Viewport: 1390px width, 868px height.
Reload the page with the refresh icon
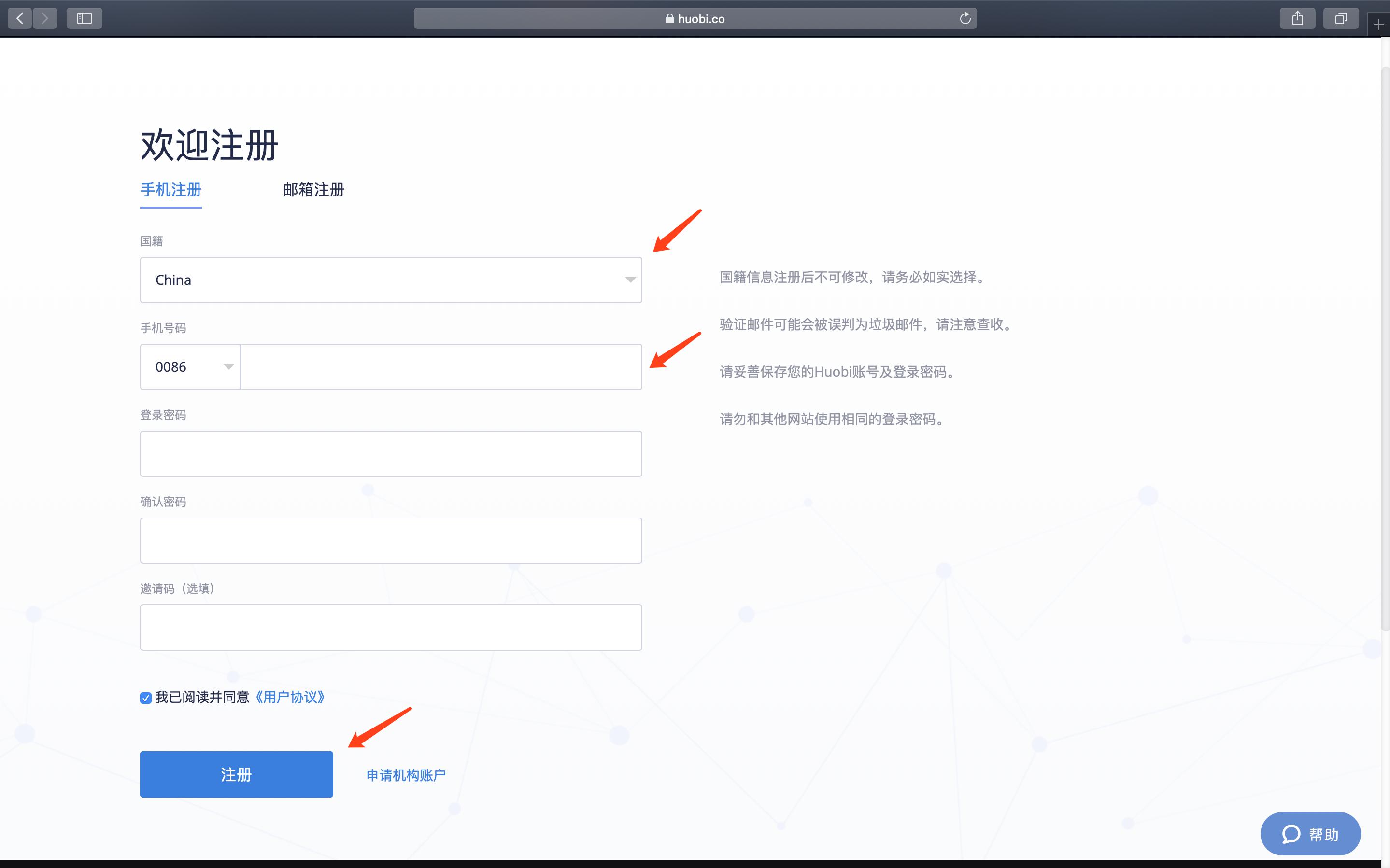(965, 18)
